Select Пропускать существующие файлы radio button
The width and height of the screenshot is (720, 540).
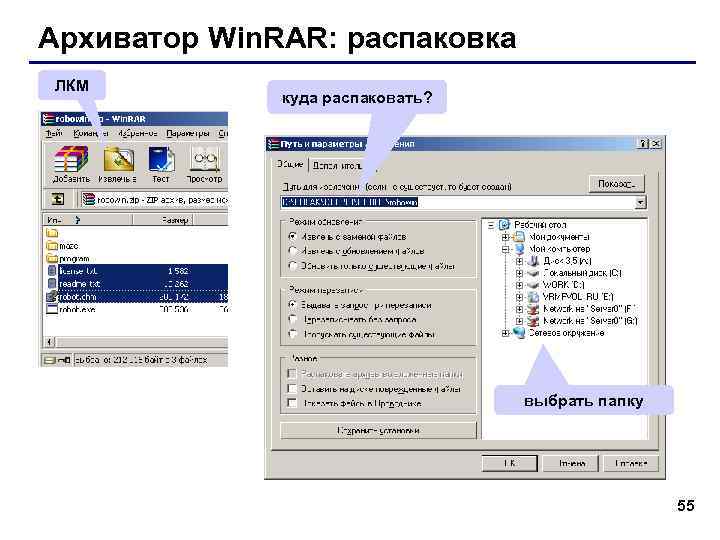(x=292, y=334)
